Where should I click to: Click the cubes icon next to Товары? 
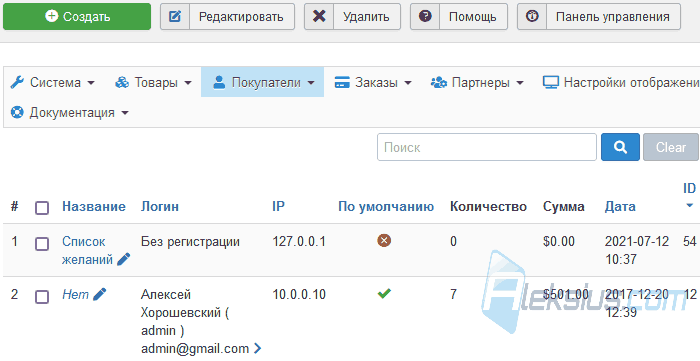(x=122, y=83)
